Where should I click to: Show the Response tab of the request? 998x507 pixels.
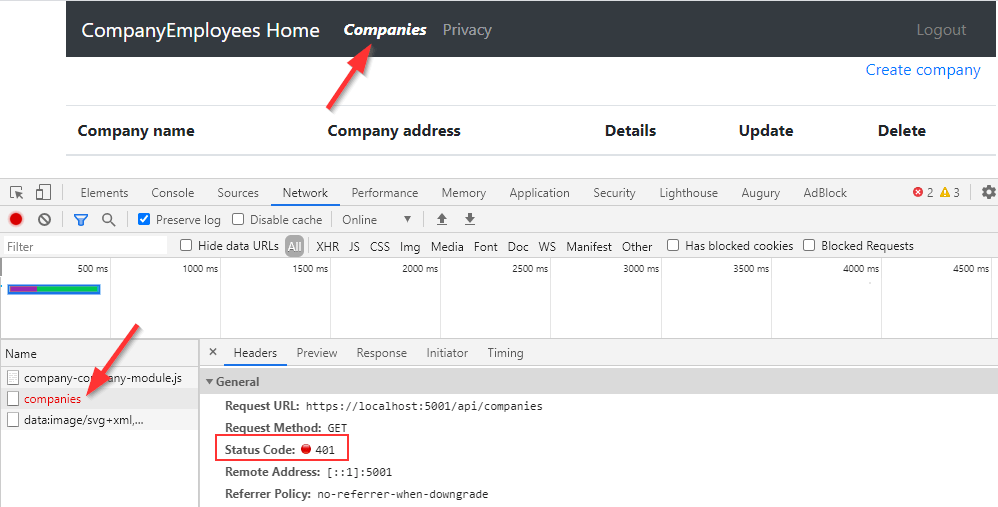[381, 353]
